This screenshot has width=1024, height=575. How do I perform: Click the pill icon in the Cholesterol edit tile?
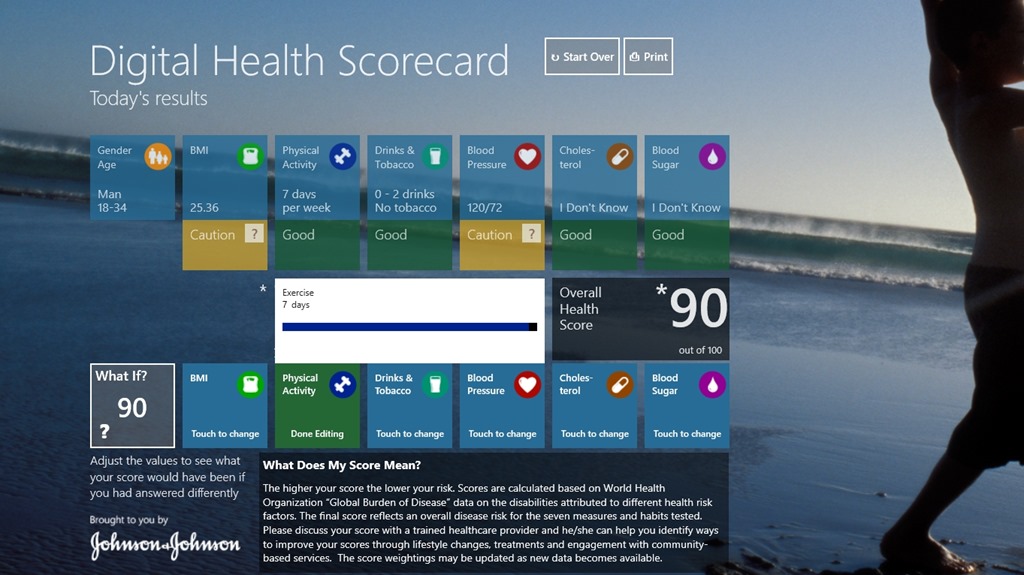[620, 384]
